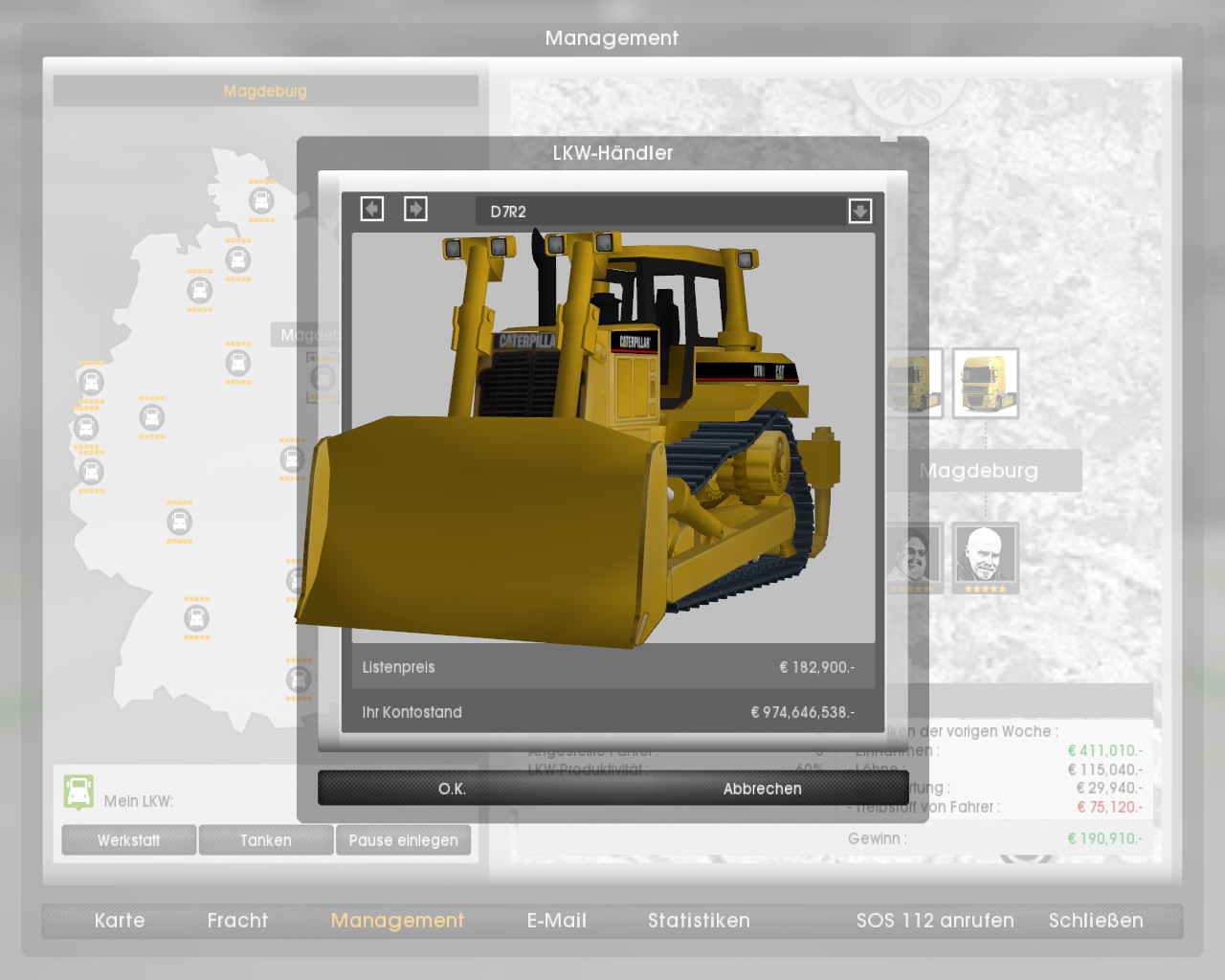Open the D7R2 model dropdown arrow
Viewport: 1225px width, 980px height.
click(859, 211)
